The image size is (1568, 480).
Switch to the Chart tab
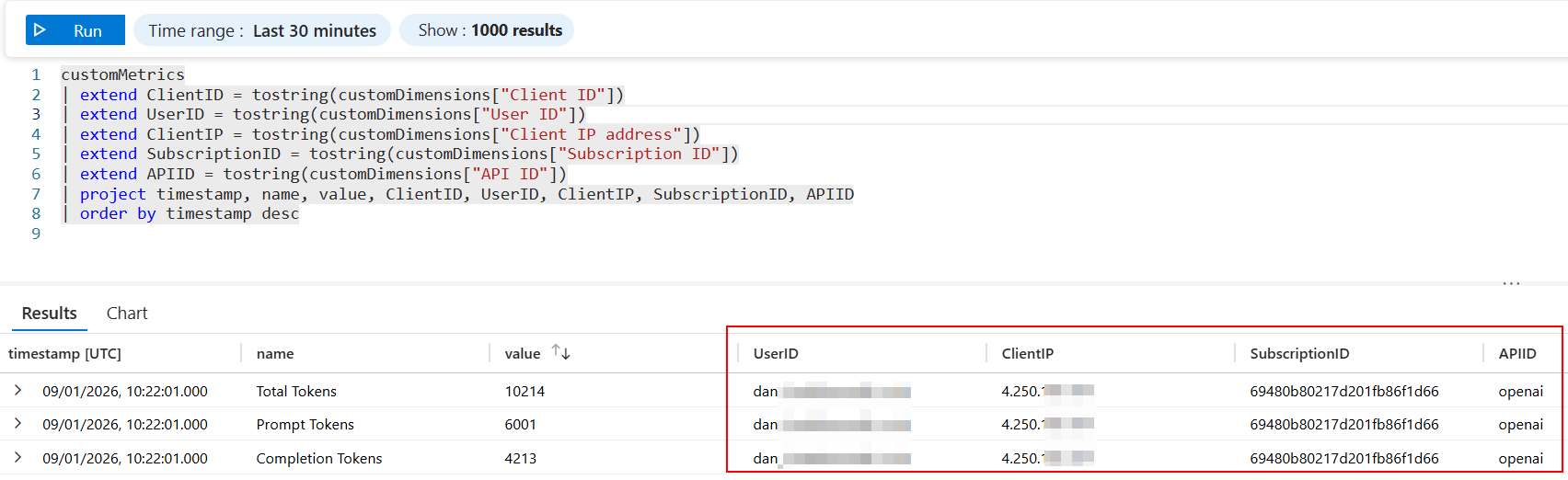(127, 314)
